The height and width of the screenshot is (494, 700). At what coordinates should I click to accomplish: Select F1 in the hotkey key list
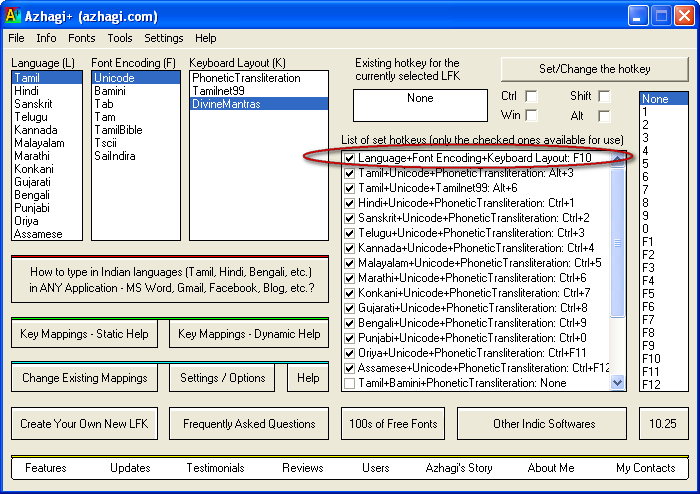coord(663,242)
